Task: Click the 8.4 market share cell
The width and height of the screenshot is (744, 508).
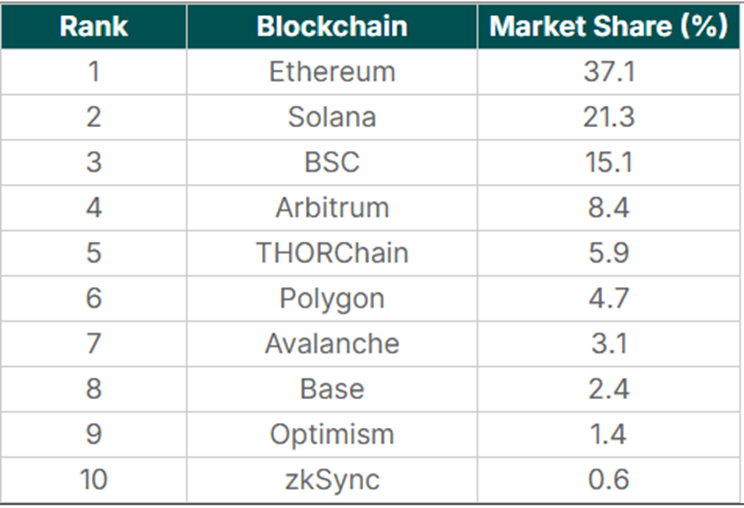Action: (x=609, y=208)
